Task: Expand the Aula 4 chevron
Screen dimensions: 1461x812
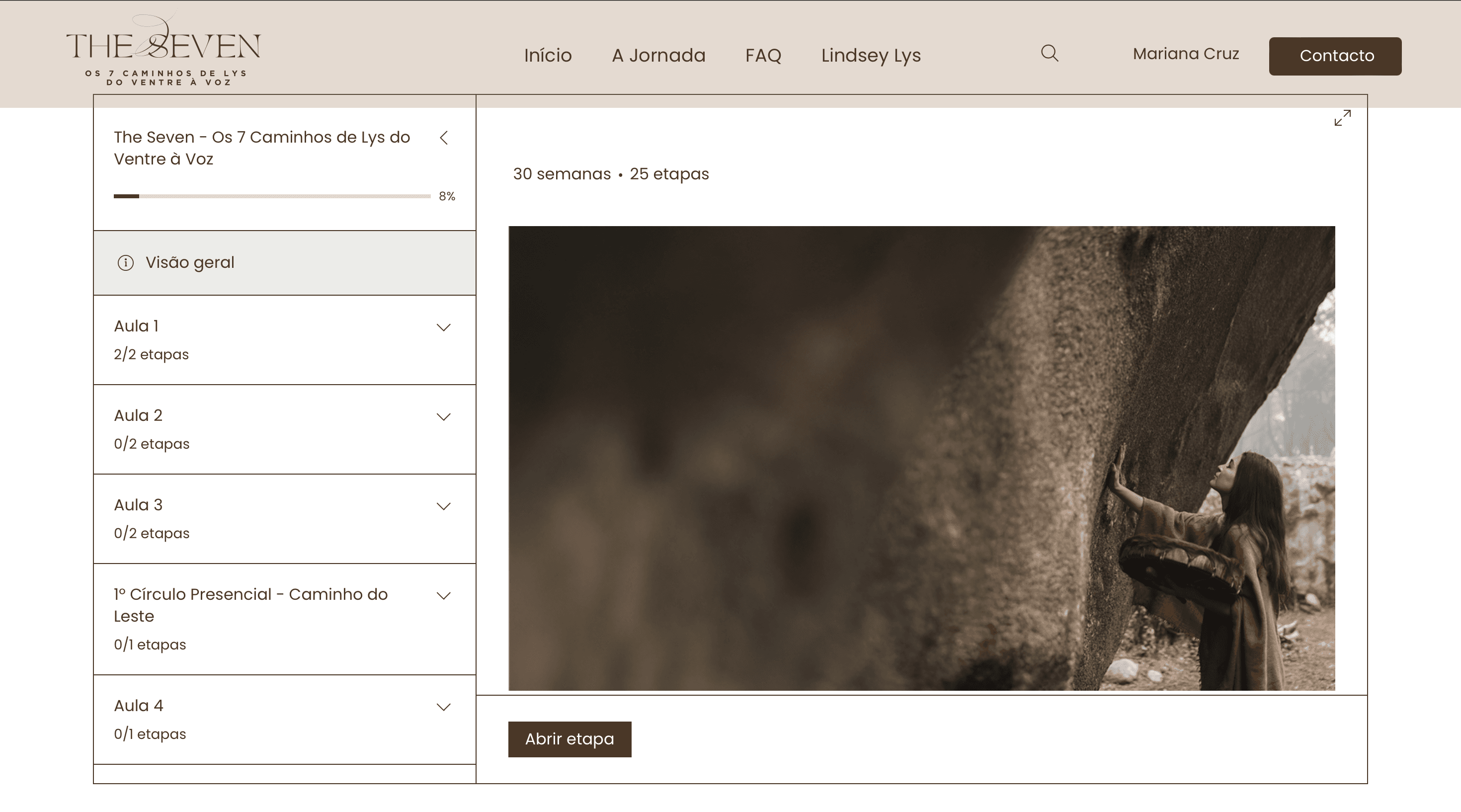Action: [x=443, y=707]
